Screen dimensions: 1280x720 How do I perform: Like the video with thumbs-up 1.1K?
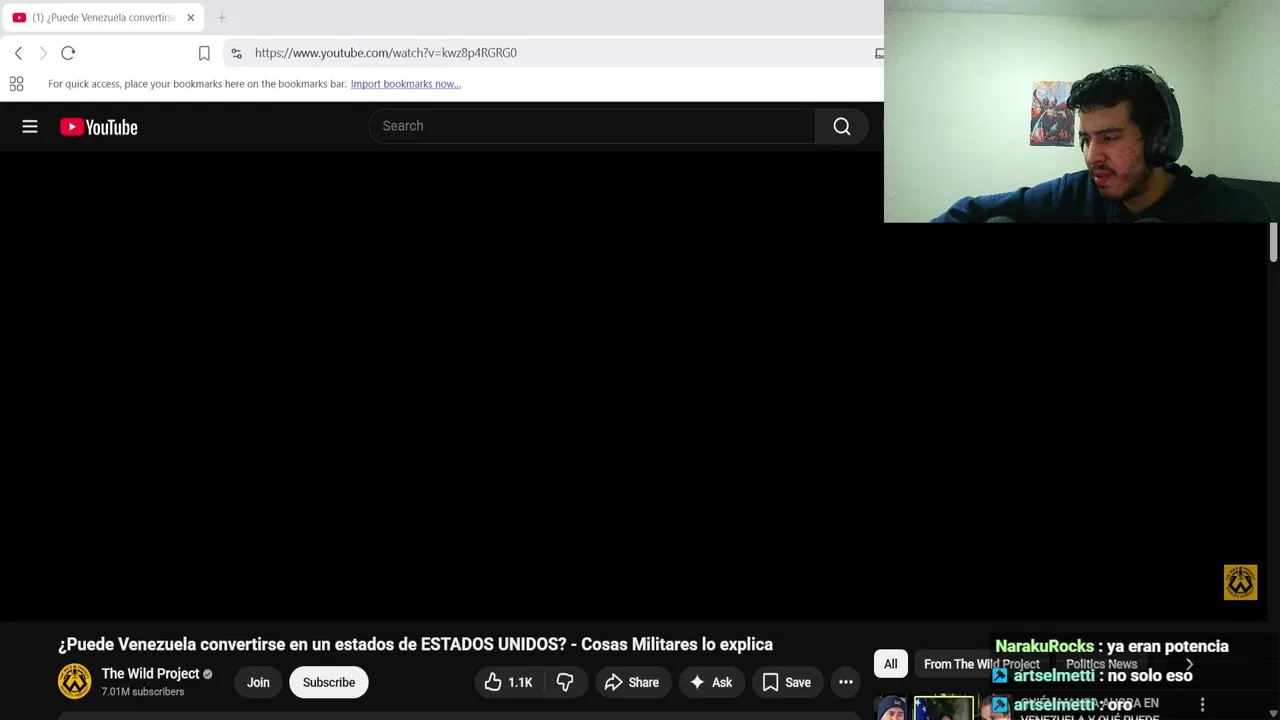click(x=508, y=682)
